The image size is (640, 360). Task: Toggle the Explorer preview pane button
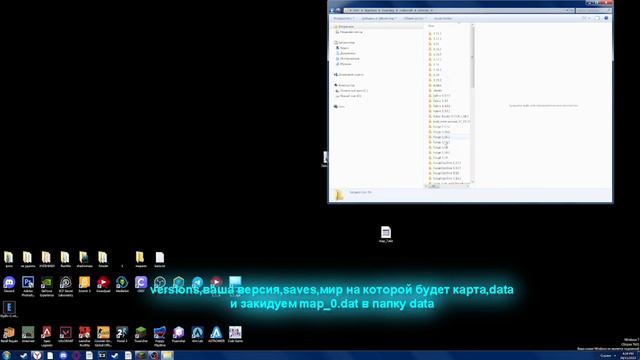[598, 18]
